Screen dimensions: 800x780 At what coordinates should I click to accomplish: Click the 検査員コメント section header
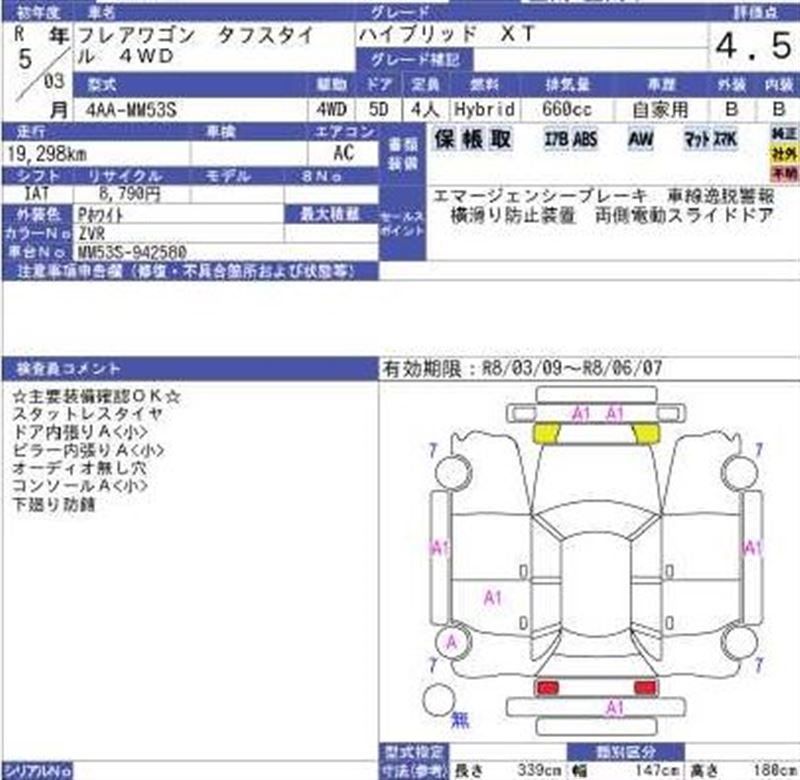190,368
